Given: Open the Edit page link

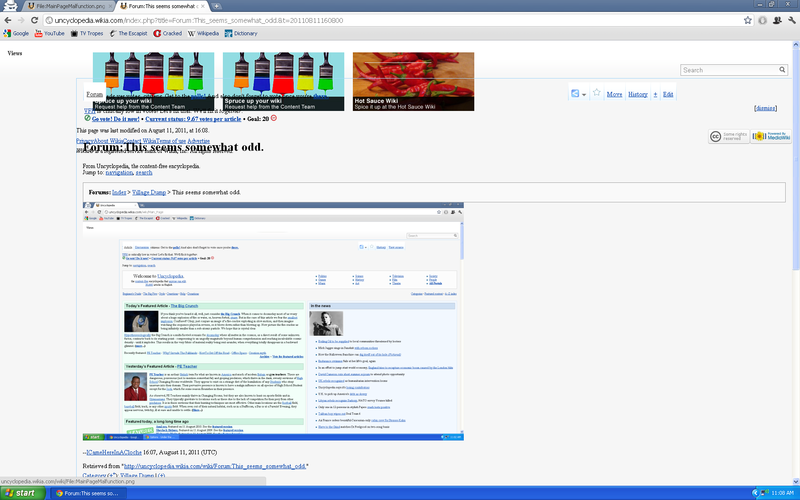Looking at the screenshot, I should click(667, 94).
